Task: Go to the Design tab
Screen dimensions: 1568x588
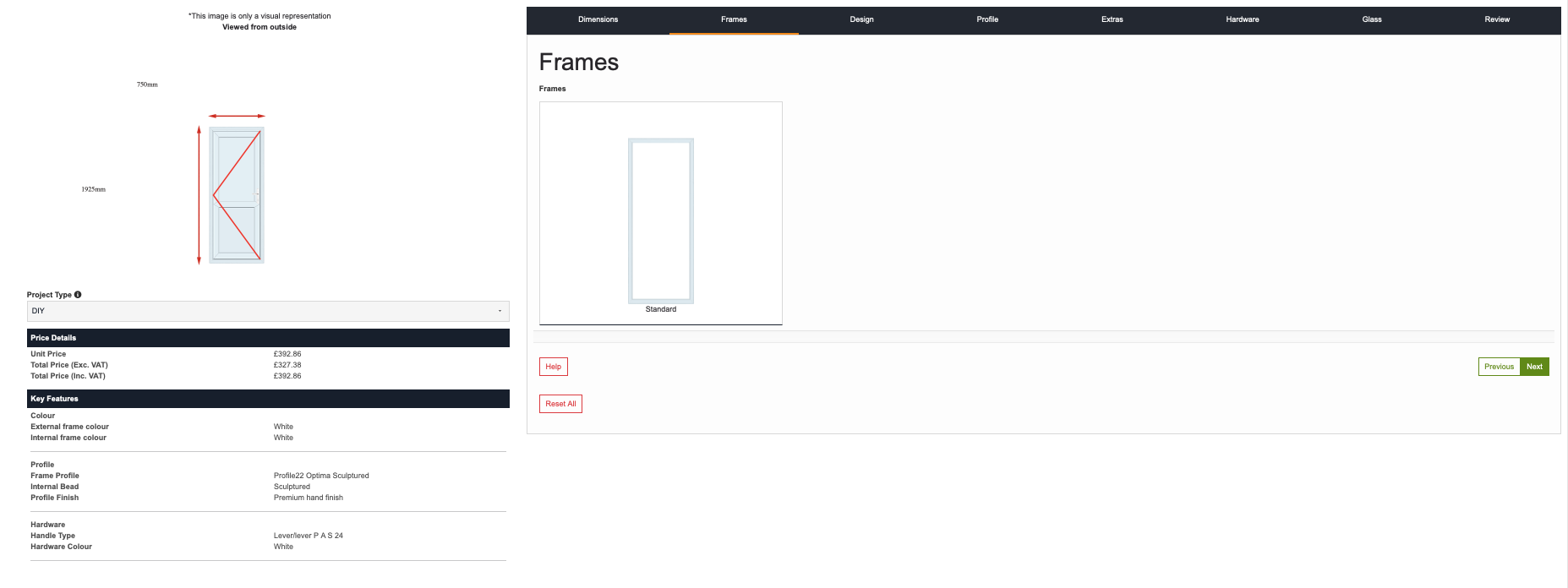Action: coord(861,19)
